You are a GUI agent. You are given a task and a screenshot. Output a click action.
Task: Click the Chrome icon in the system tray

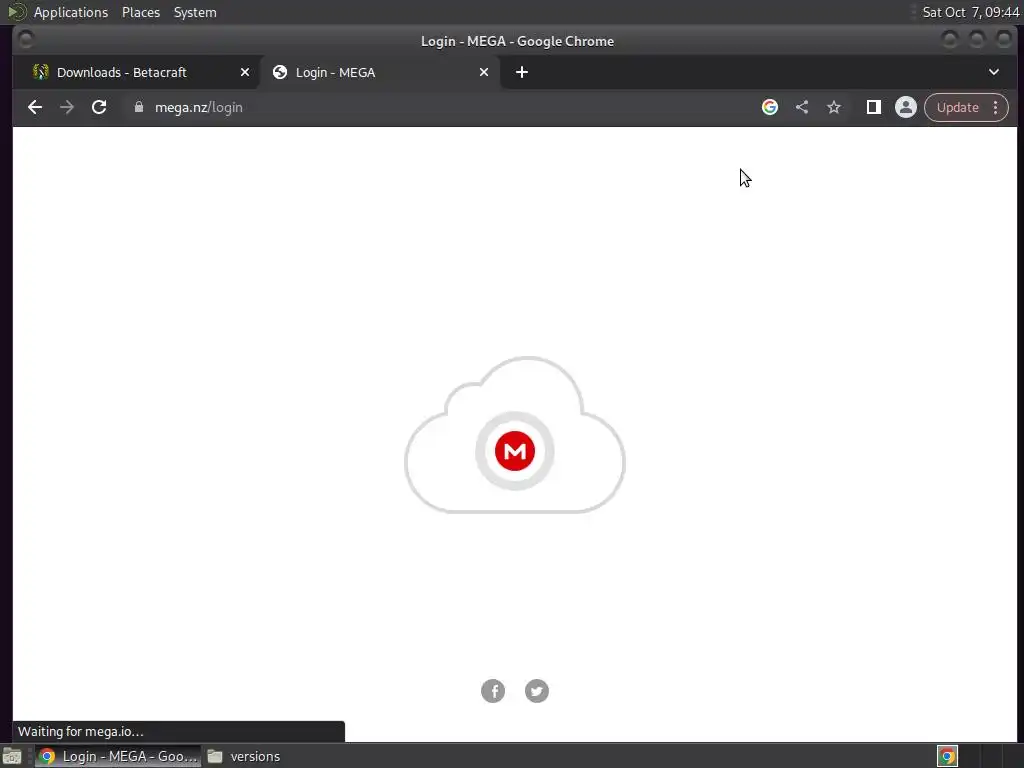pos(947,756)
